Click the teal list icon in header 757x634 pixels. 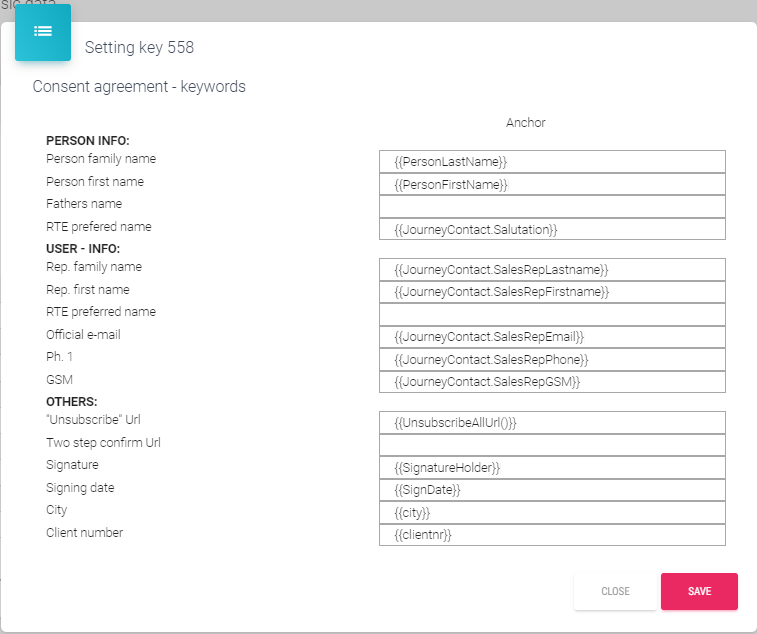(x=43, y=32)
